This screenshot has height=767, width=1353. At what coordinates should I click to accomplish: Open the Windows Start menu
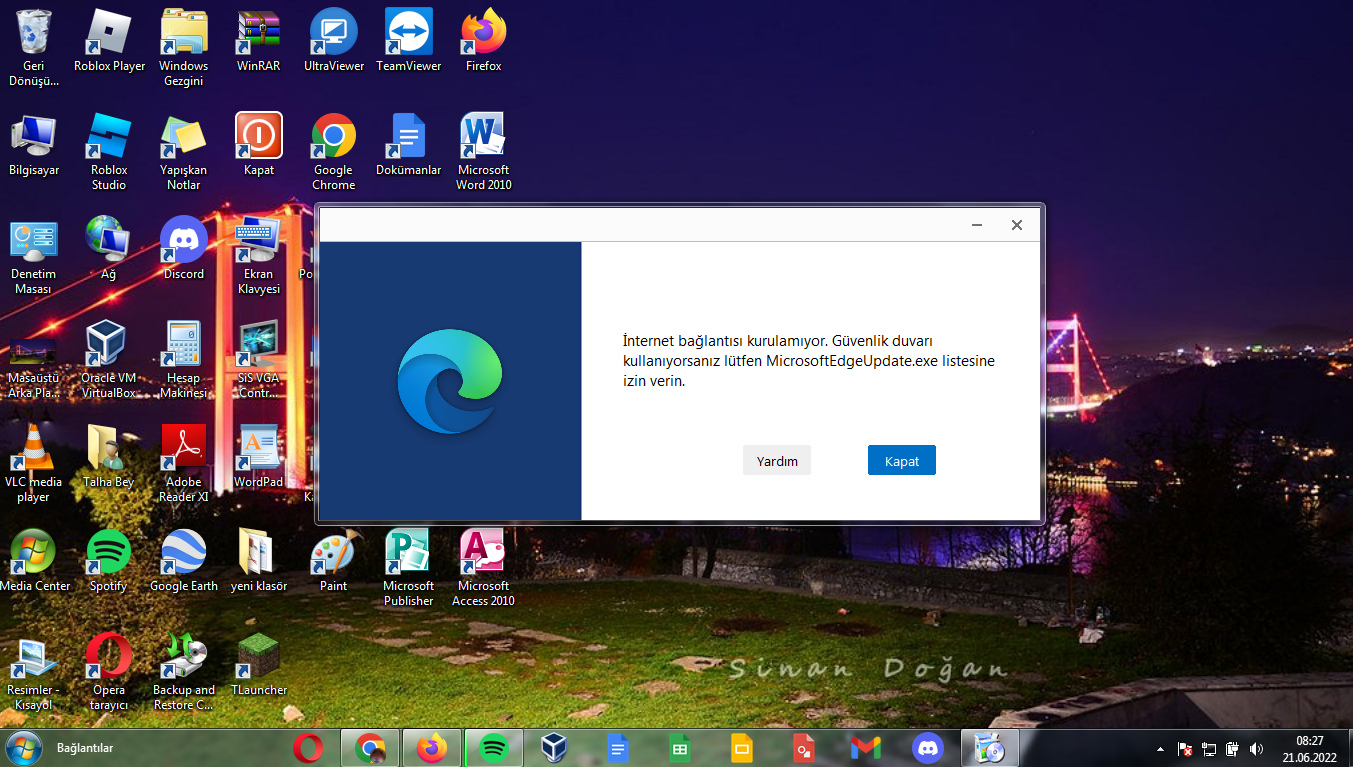(22, 748)
